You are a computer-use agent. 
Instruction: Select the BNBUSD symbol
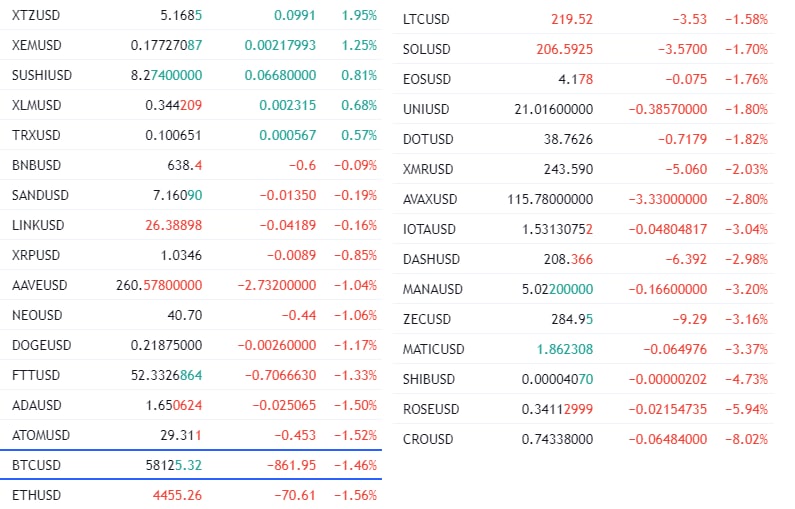point(37,165)
